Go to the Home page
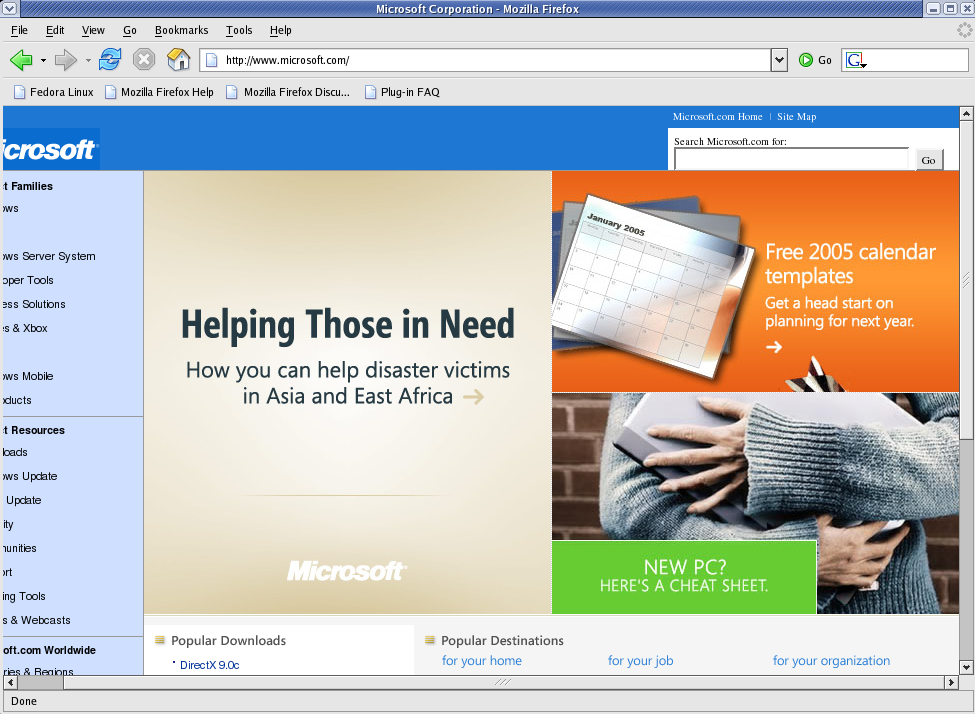 (x=178, y=60)
